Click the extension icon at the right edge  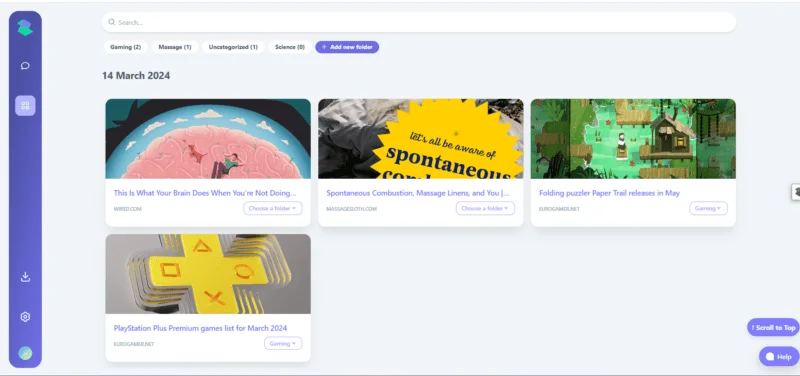coord(796,192)
